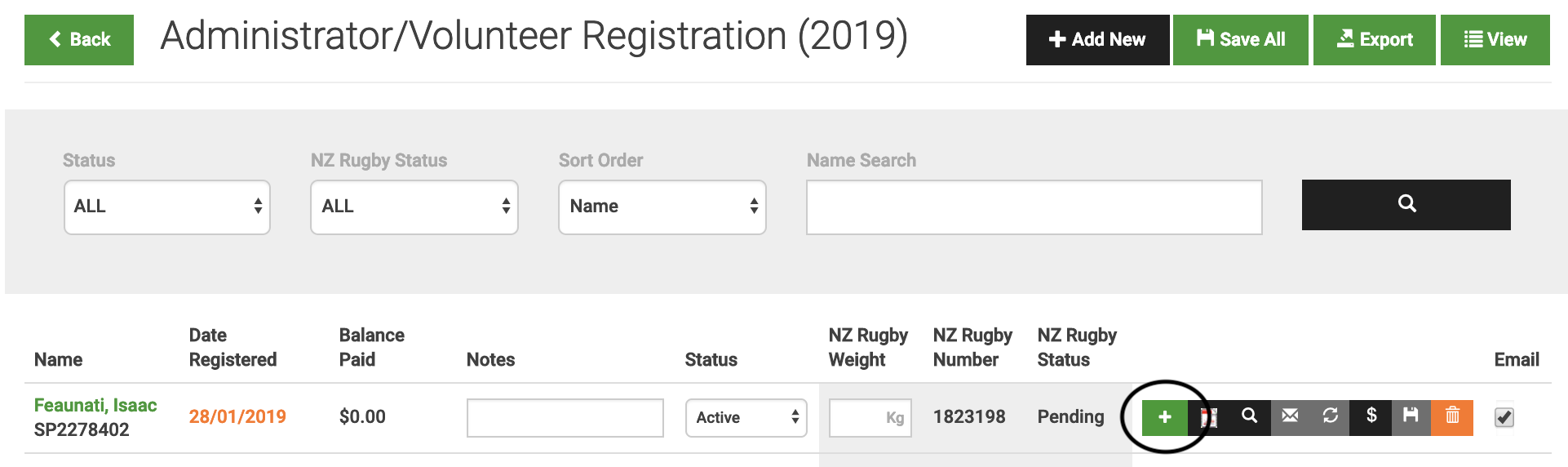Click the refresh sync arrows icon
Image resolution: width=1568 pixels, height=467 pixels.
pyautogui.click(x=1330, y=416)
